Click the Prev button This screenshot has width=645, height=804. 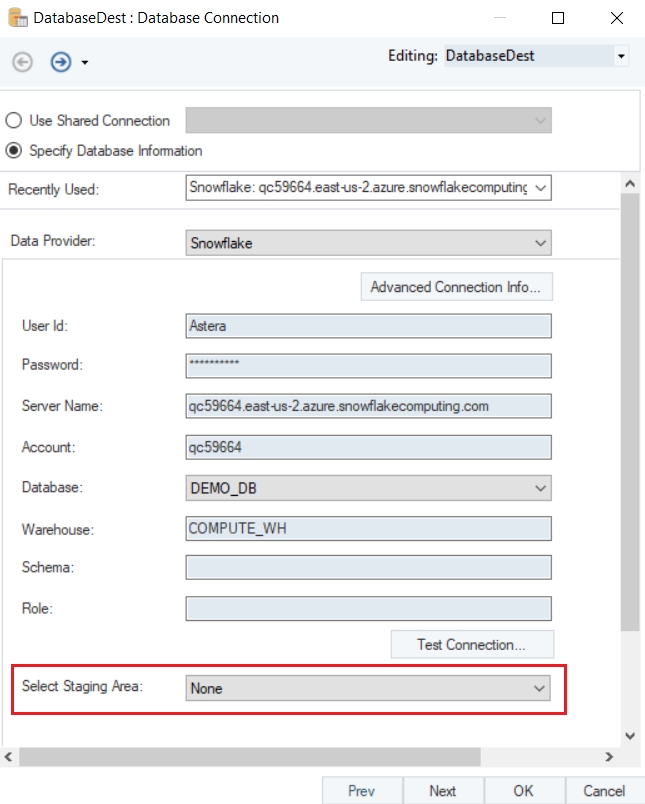(x=362, y=791)
